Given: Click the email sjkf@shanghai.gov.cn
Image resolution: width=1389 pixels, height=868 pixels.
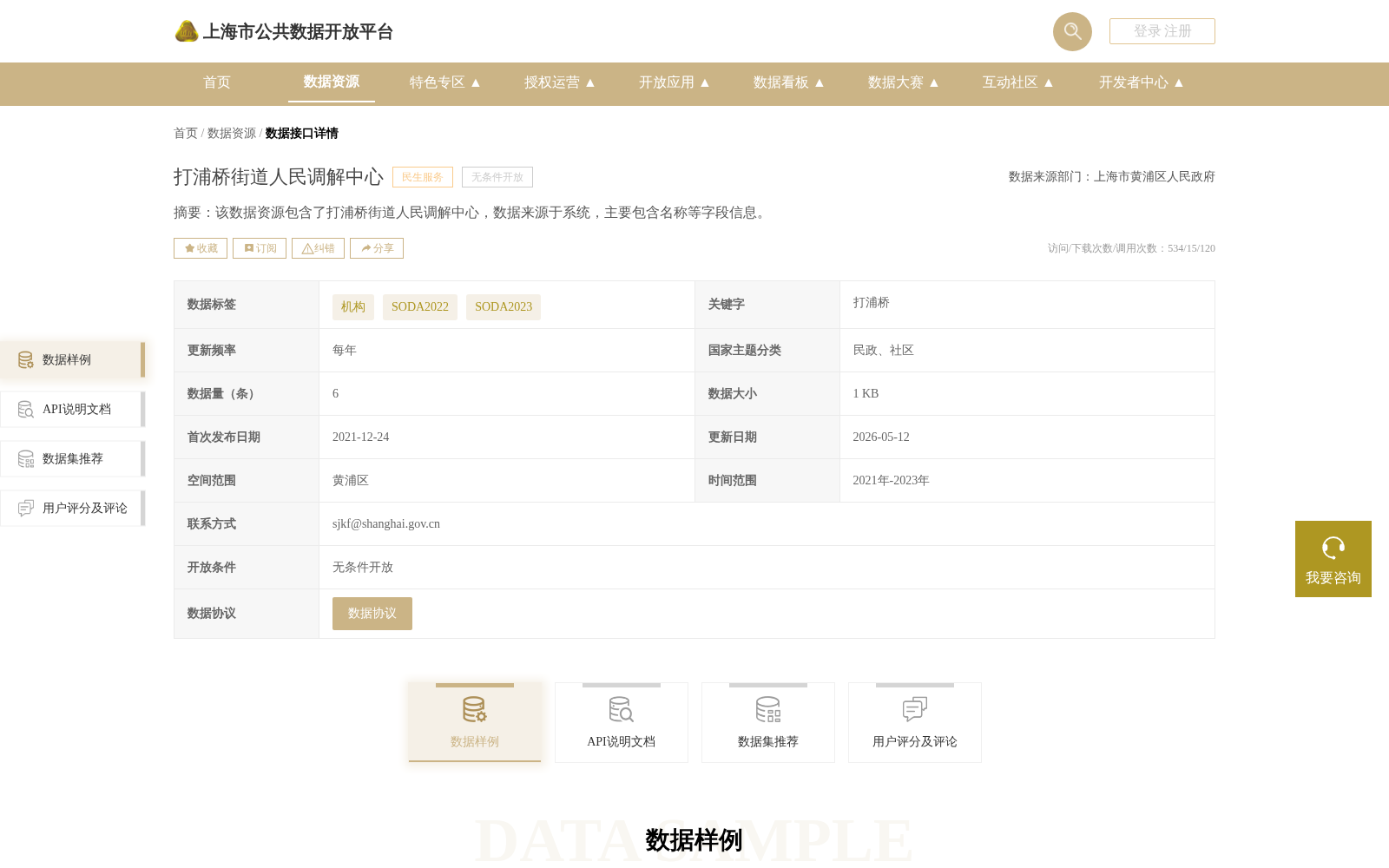Looking at the screenshot, I should point(386,524).
